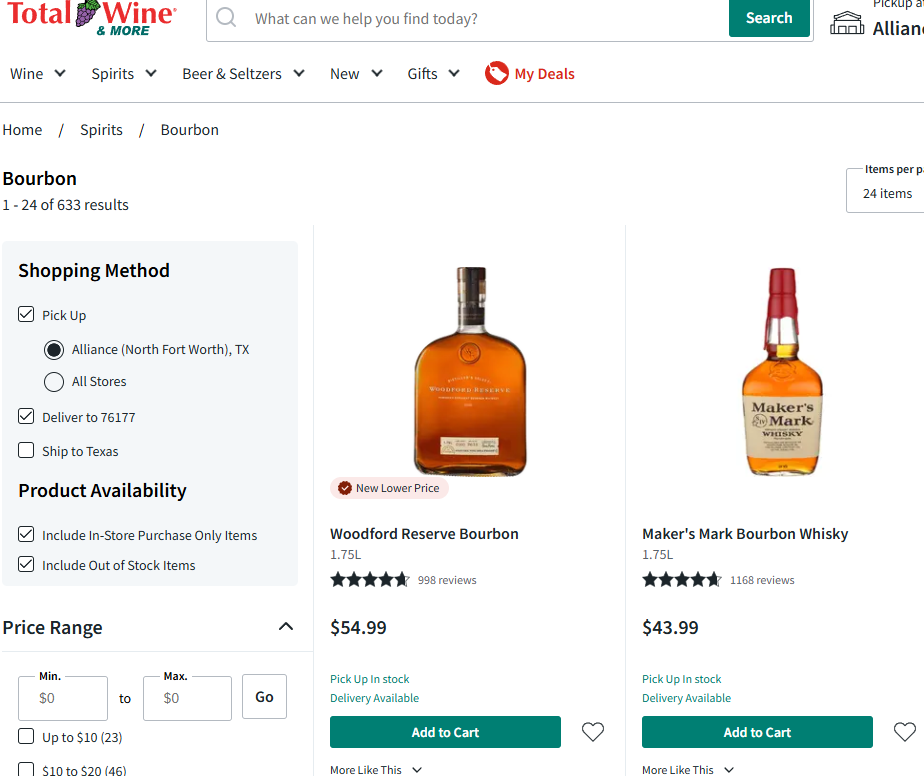Click the Max. price input
The image size is (924, 776).
[x=187, y=698]
